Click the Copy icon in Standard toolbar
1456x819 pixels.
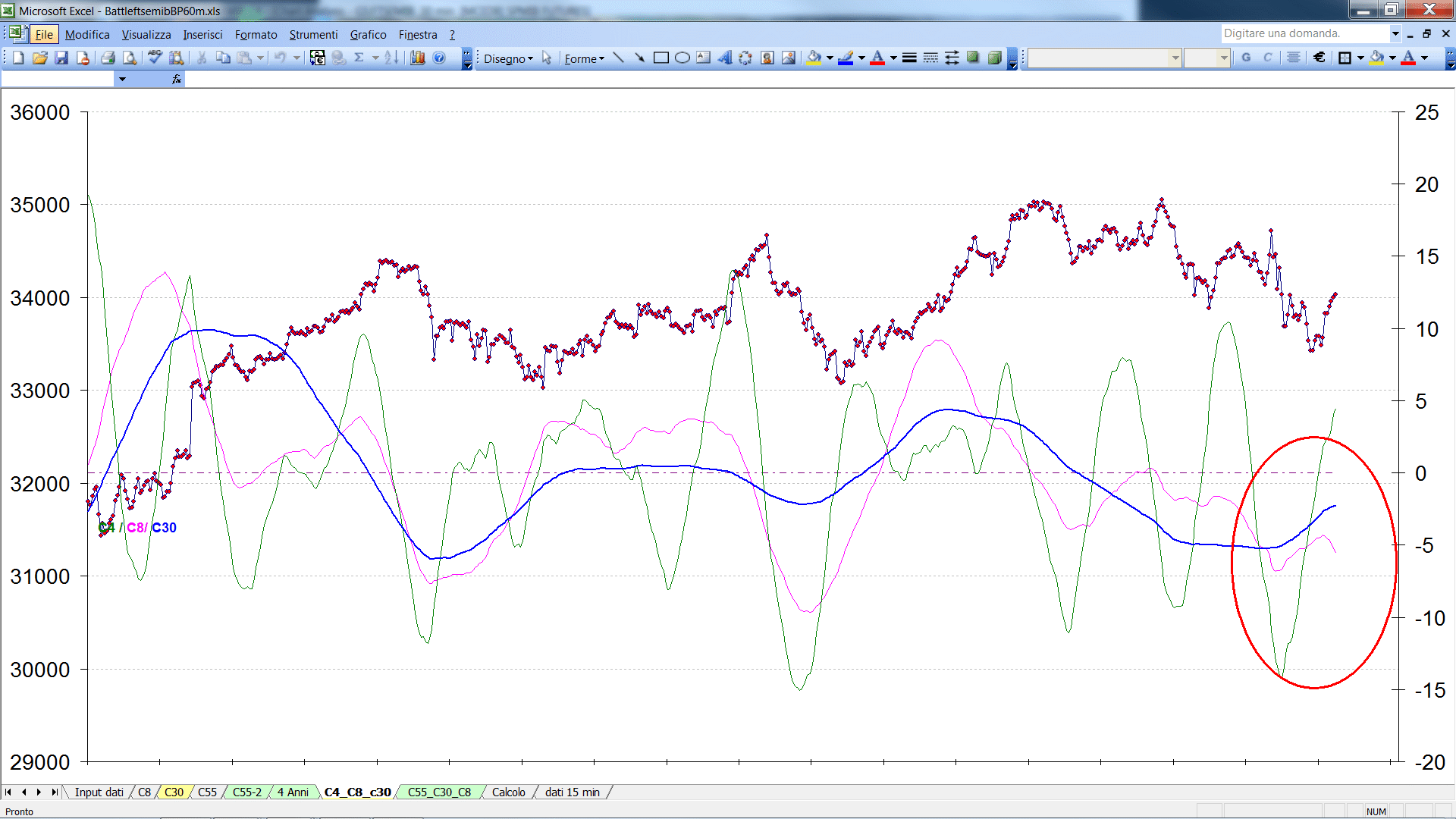click(x=223, y=58)
